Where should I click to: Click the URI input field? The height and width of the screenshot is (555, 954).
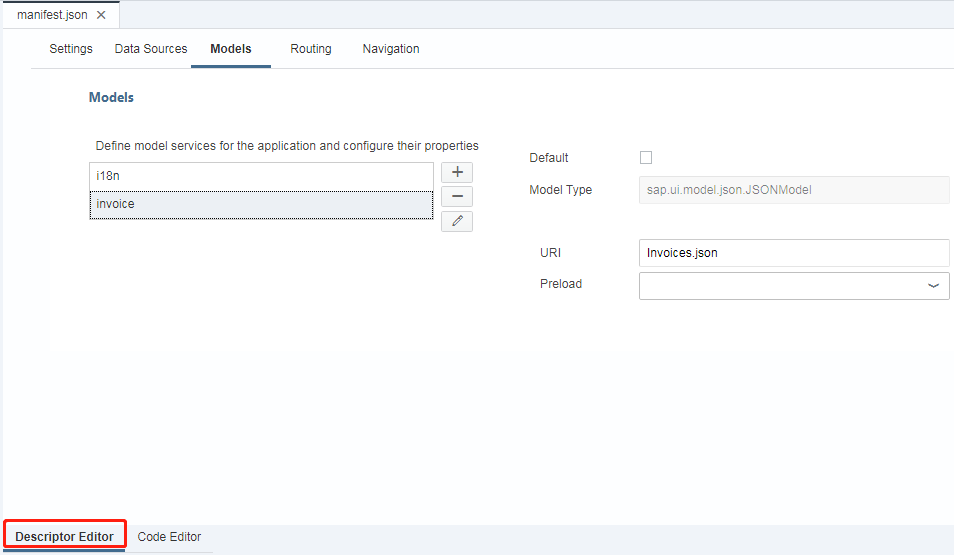pyautogui.click(x=793, y=253)
